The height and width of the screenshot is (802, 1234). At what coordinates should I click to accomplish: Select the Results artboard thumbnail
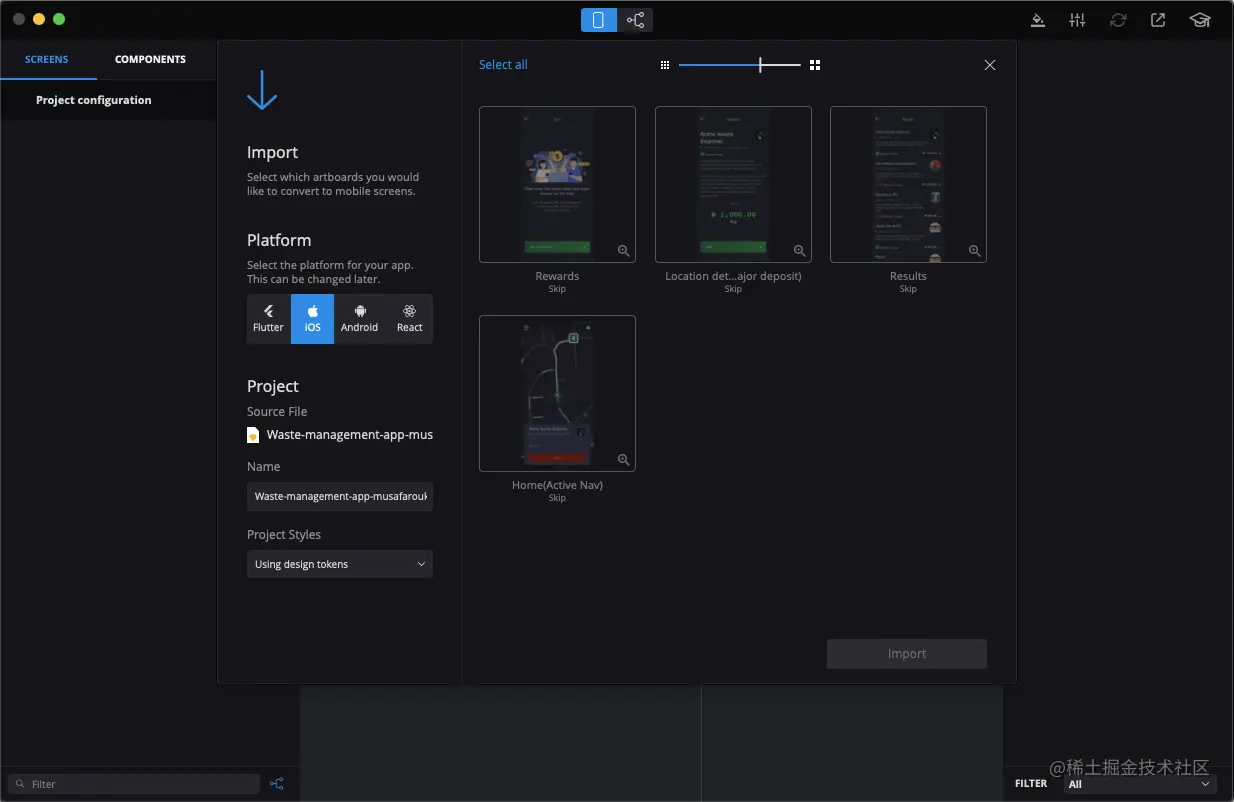[x=908, y=184]
